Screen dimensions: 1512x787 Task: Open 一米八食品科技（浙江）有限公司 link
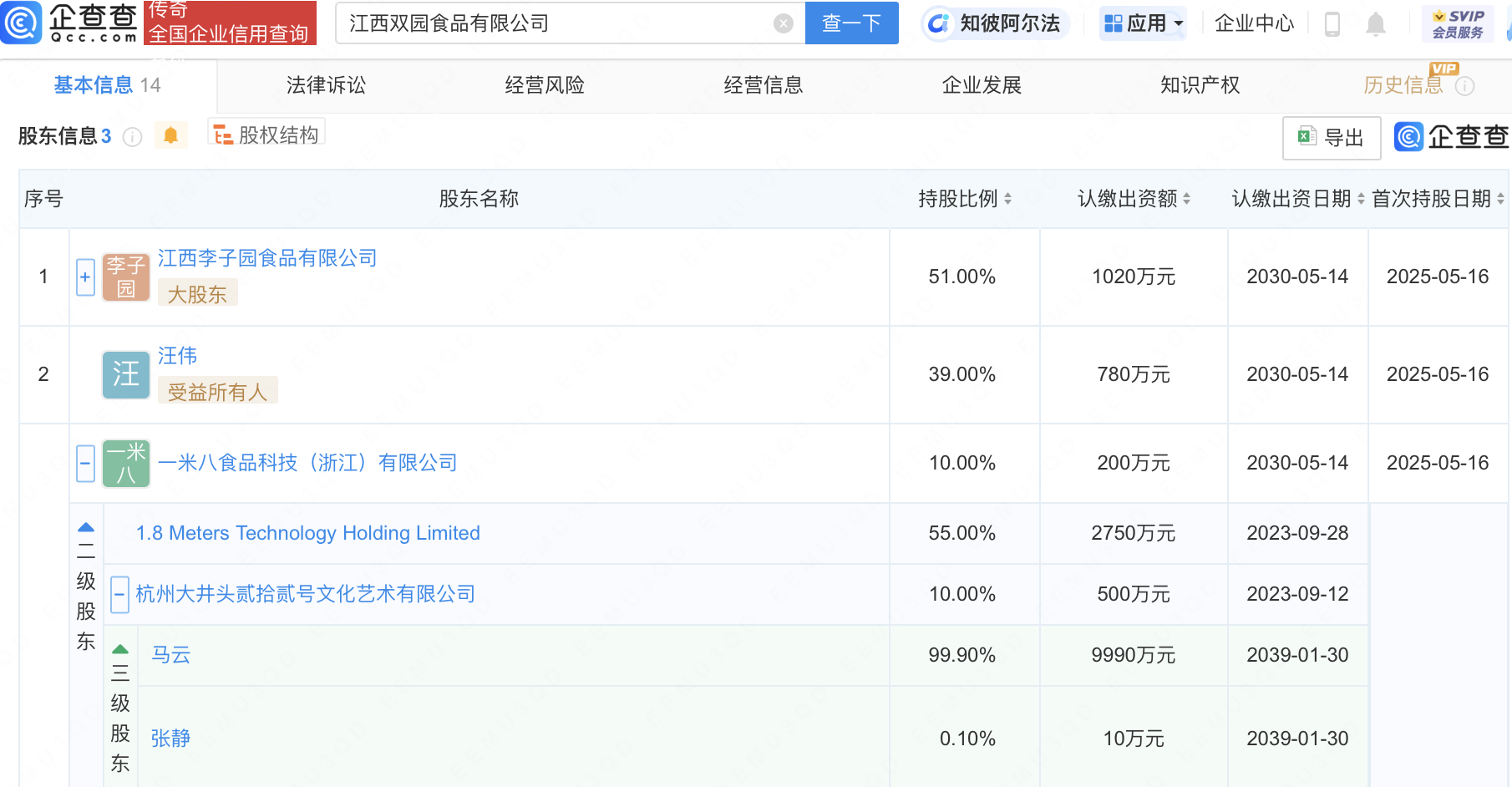click(307, 463)
